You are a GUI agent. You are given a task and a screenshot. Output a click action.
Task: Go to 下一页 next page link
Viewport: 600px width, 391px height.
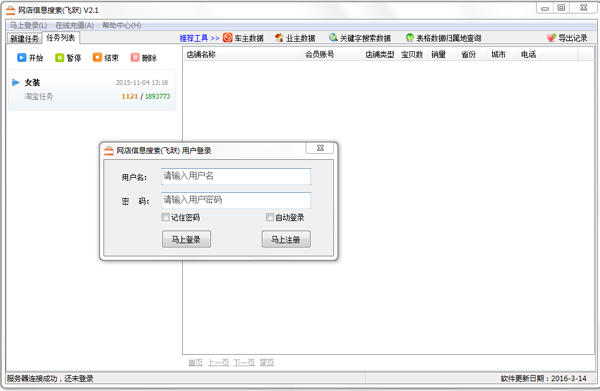244,362
